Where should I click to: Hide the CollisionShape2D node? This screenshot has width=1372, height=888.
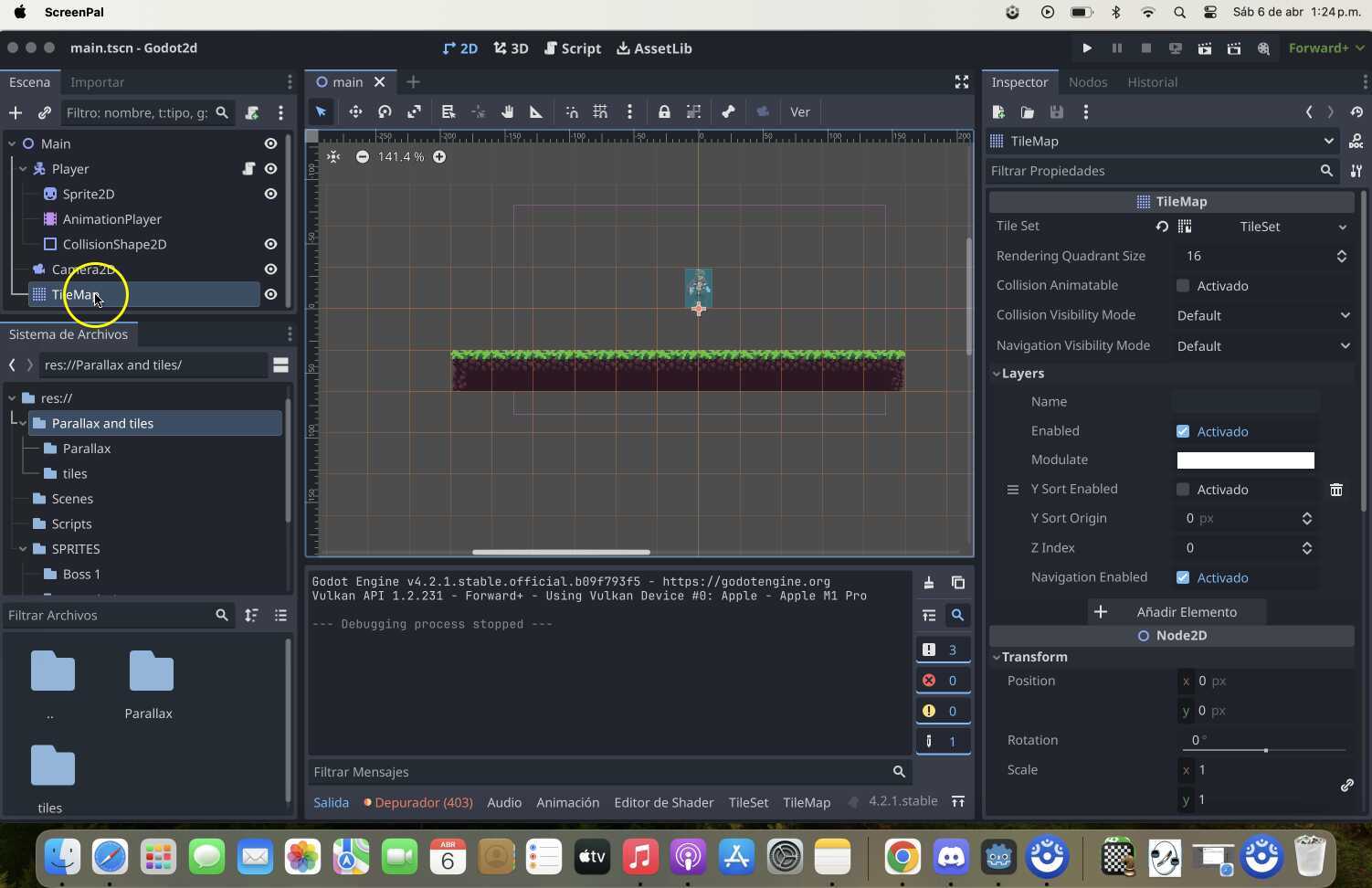[x=270, y=244]
